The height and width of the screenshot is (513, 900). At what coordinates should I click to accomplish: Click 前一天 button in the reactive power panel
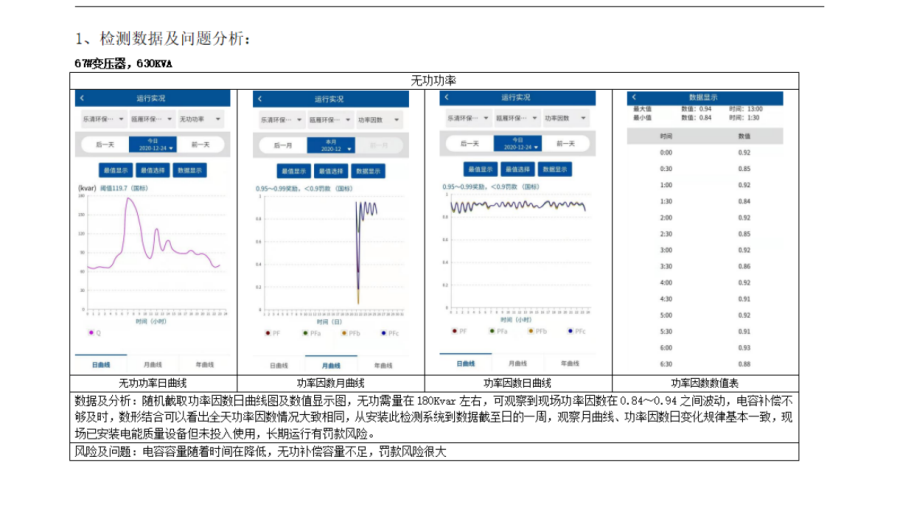click(x=202, y=145)
